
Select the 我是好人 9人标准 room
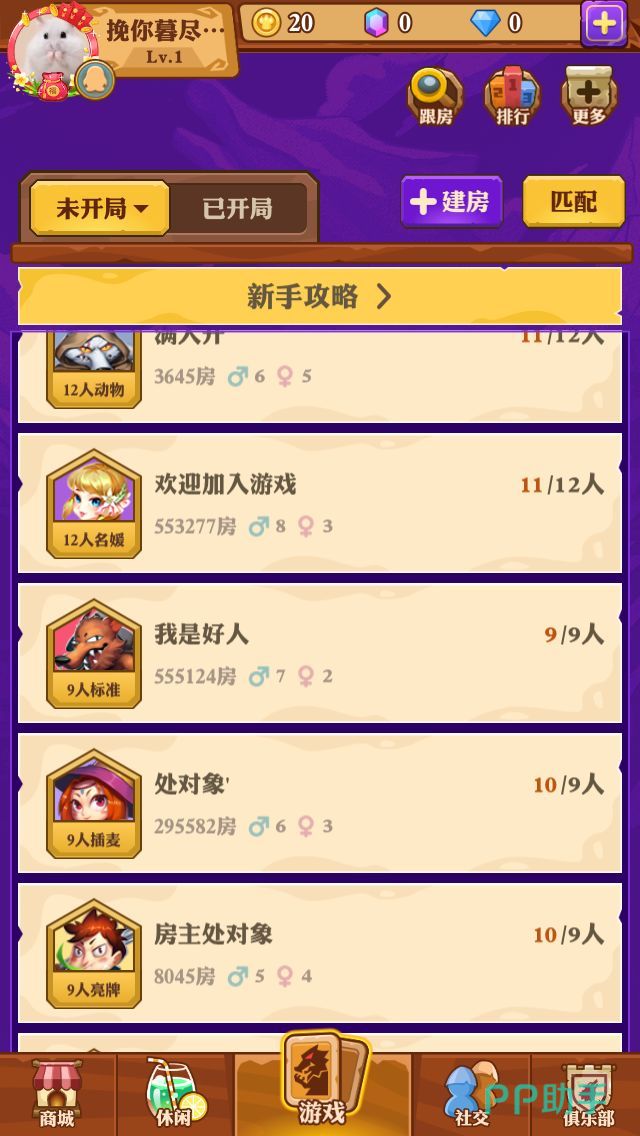320,653
